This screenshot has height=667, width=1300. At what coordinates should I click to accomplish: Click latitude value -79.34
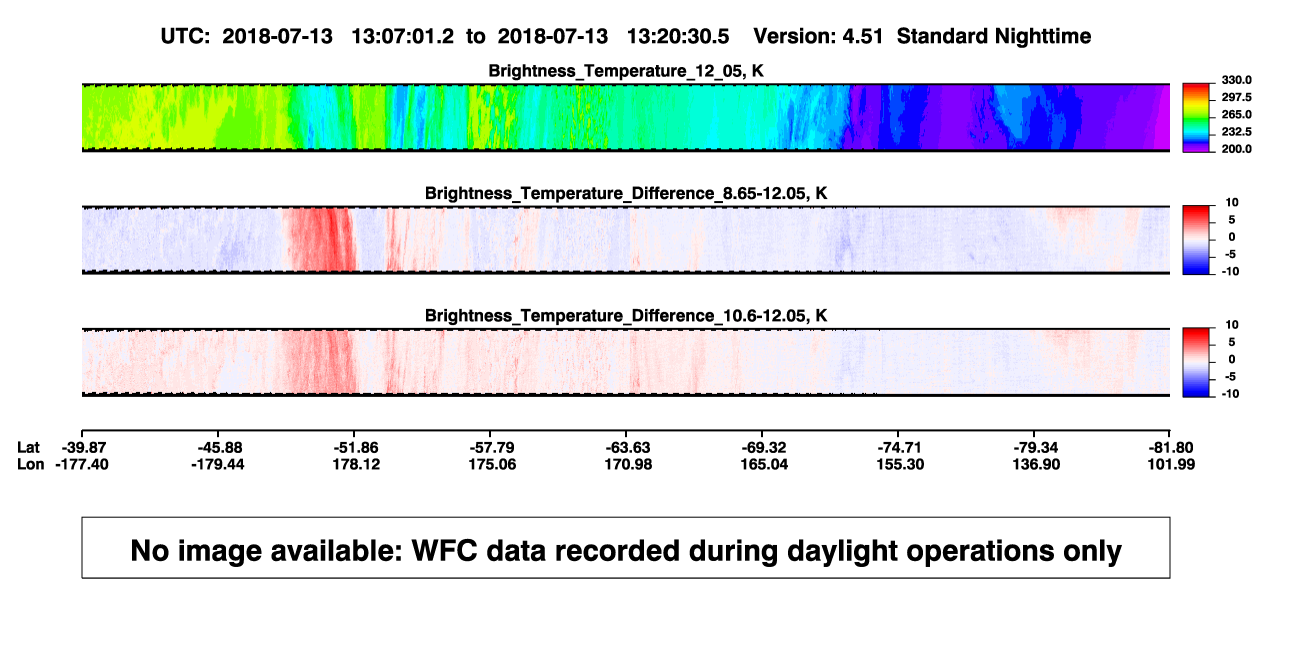1034,446
